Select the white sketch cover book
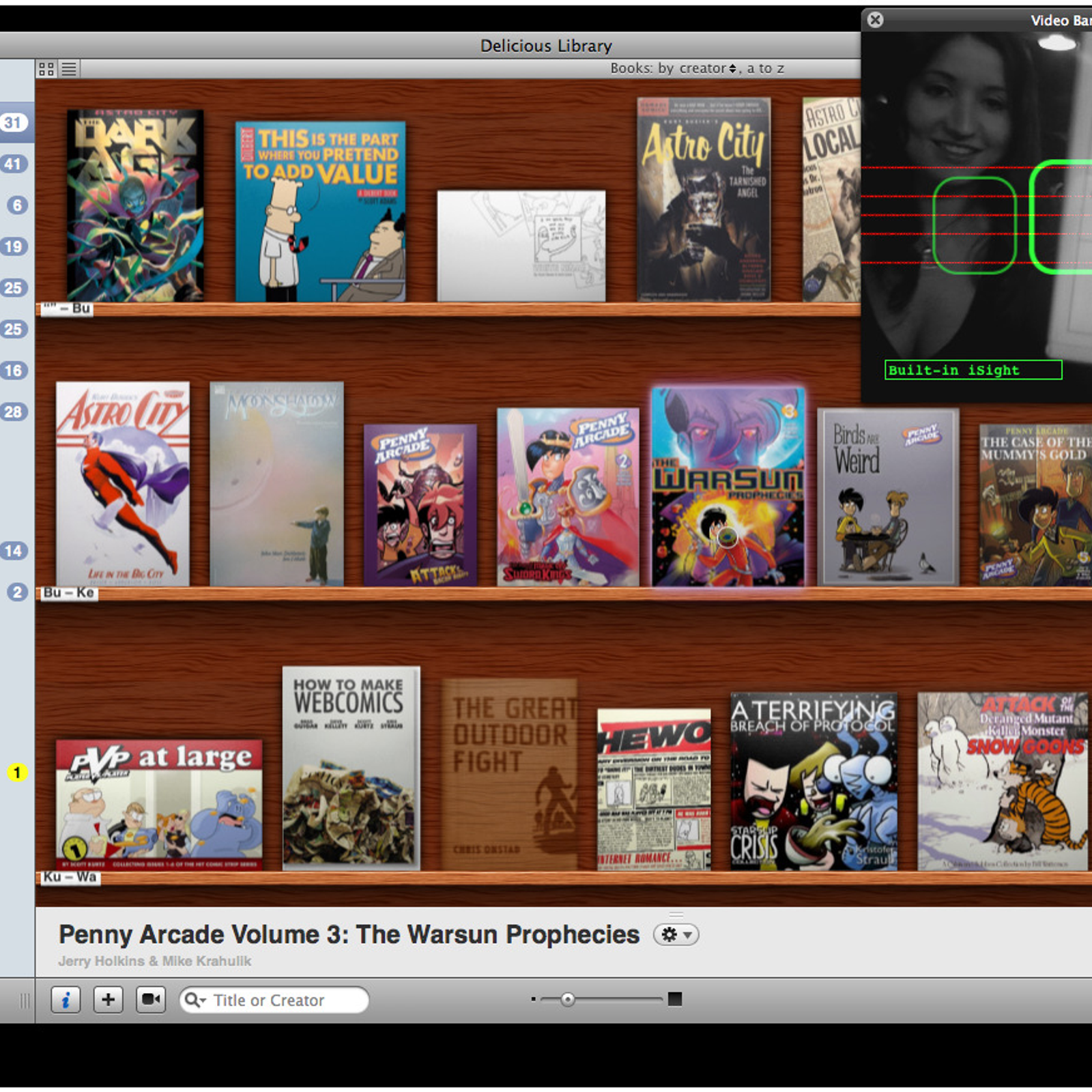The image size is (1092, 1092). (x=521, y=246)
